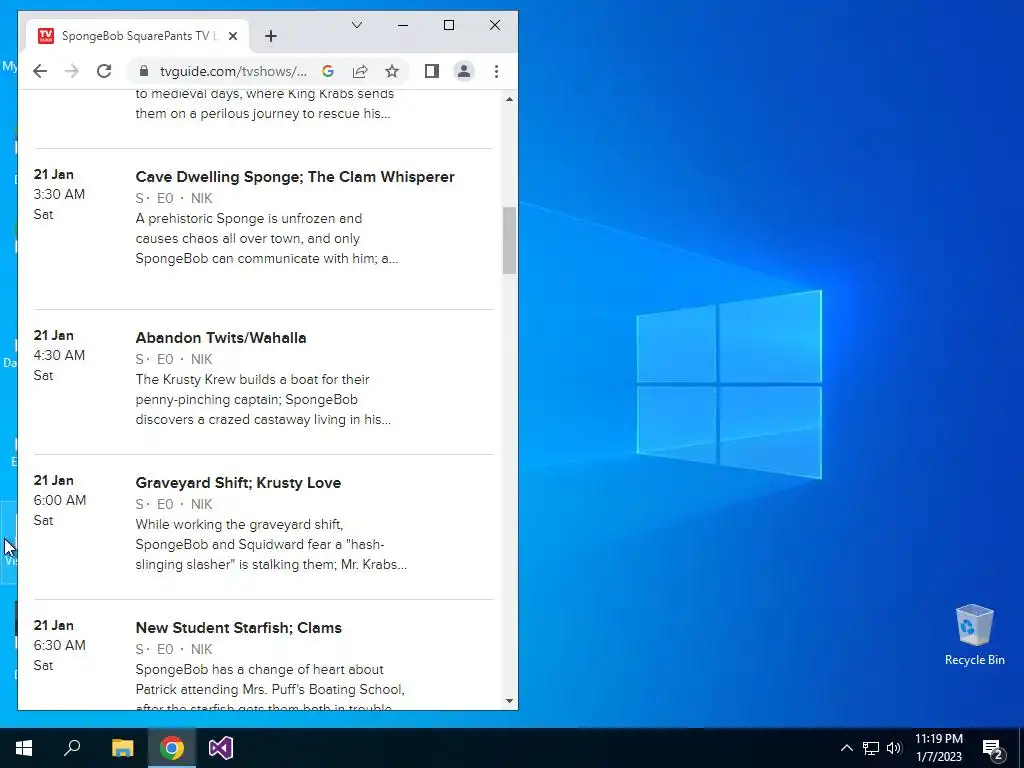Click the forward navigation arrow
Screen dimensions: 1024x768
(72, 71)
